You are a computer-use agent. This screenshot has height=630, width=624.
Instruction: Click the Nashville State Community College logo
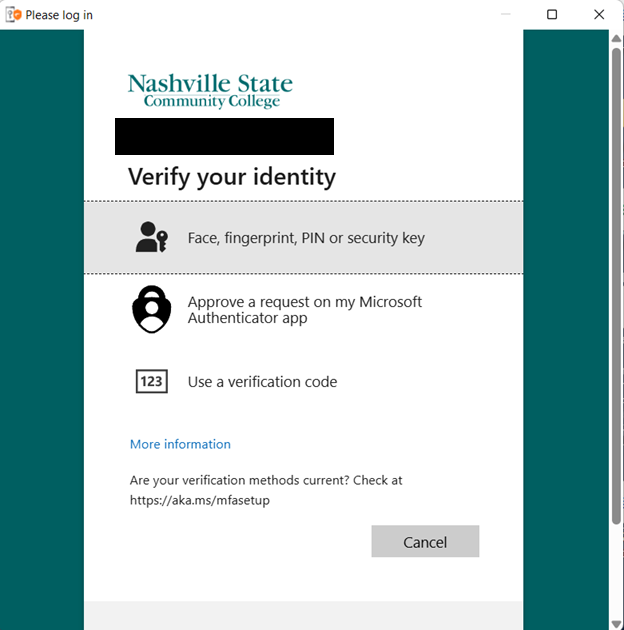[x=210, y=90]
